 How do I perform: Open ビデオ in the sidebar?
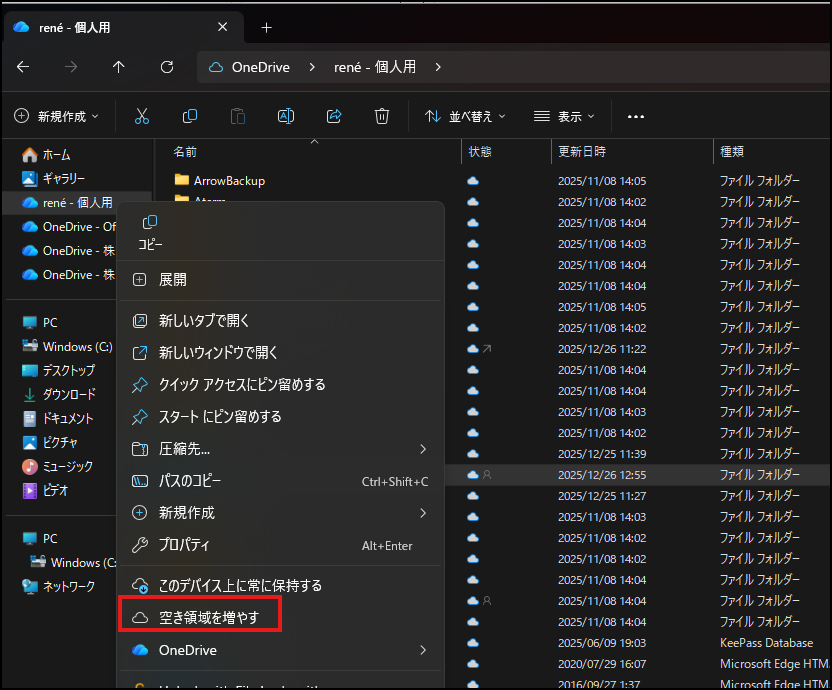[x=45, y=490]
